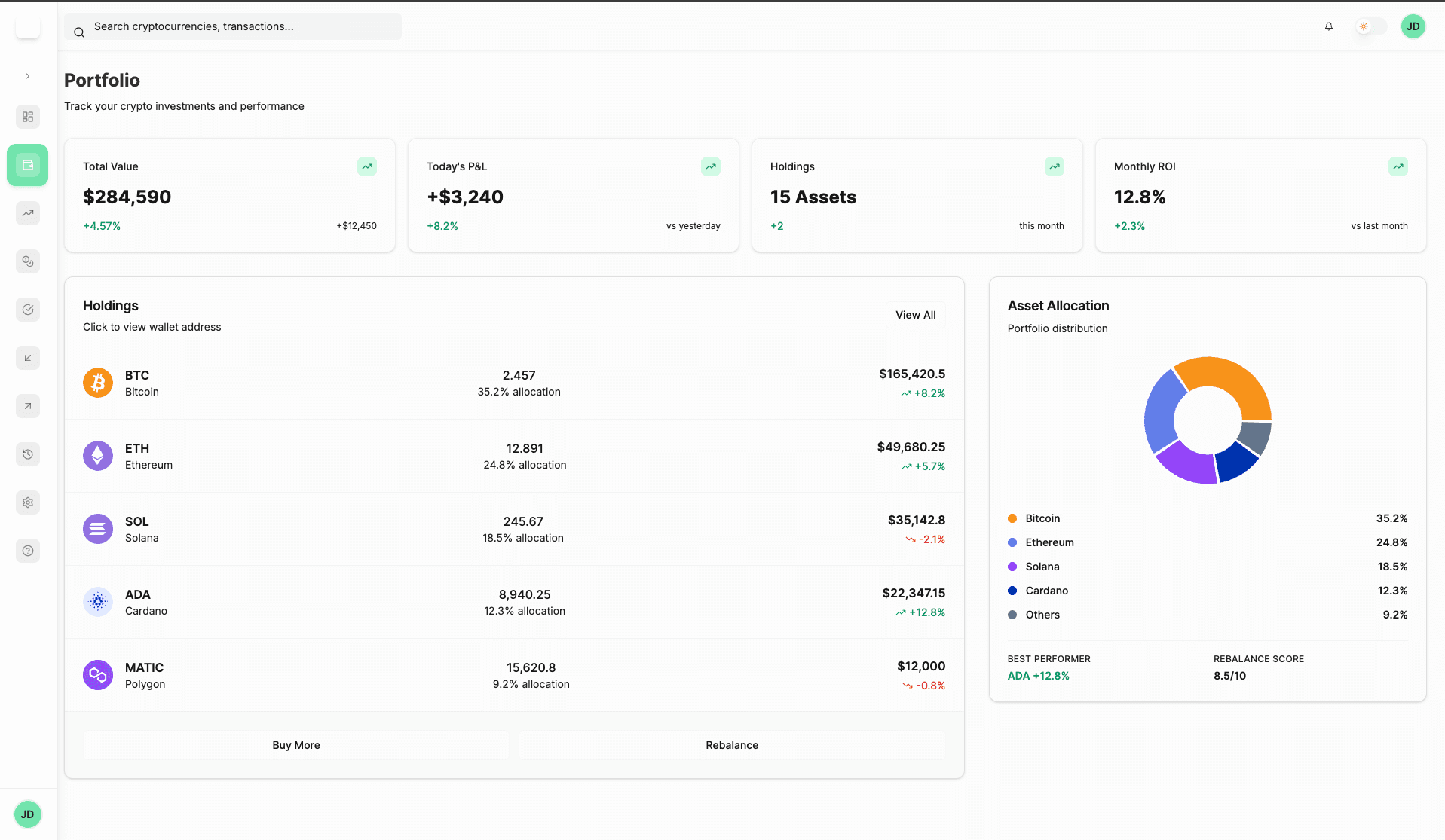1445x840 pixels.
Task: Open transaction history clock icon
Action: (x=27, y=454)
